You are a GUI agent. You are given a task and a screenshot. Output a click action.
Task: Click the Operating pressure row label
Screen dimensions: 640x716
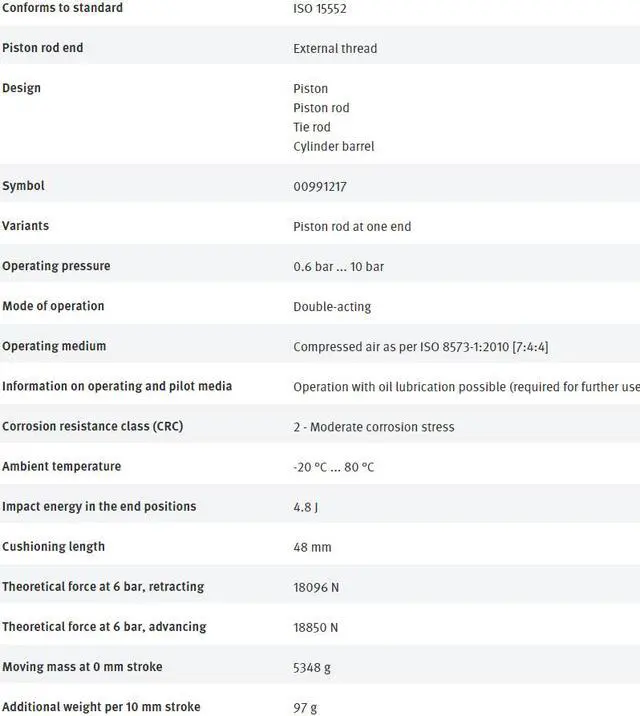[56, 266]
